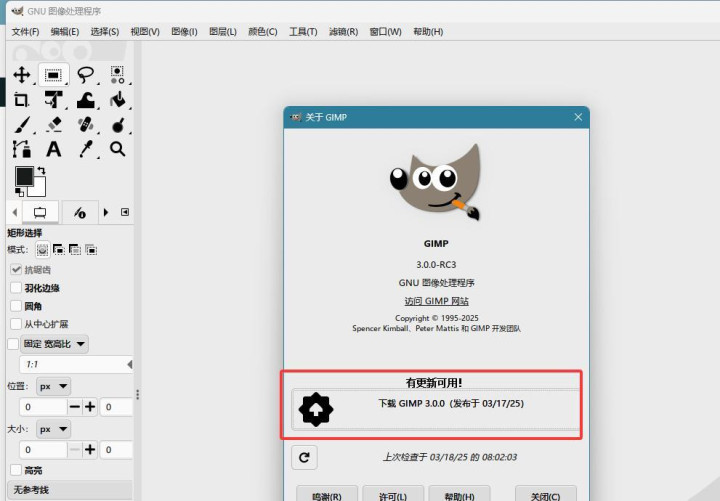Choose Subtract from selection mode
Screen dimensions: 720x501
coord(75,250)
